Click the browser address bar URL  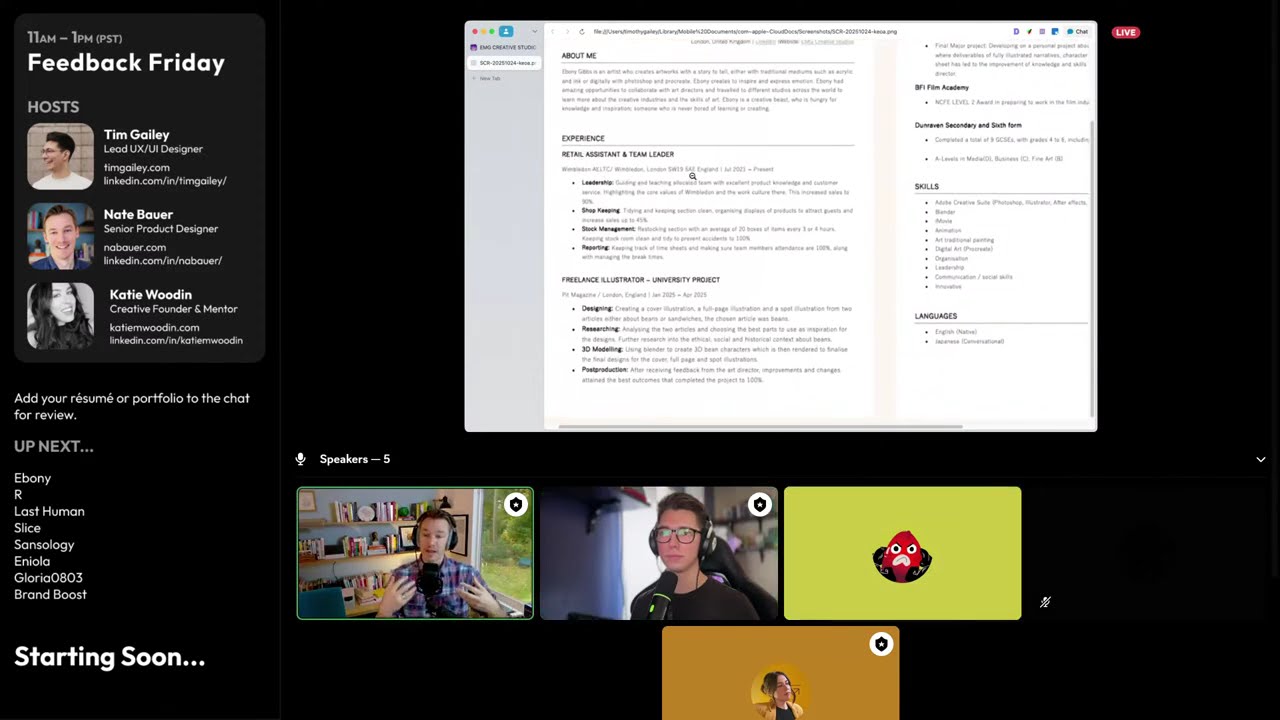point(745,31)
